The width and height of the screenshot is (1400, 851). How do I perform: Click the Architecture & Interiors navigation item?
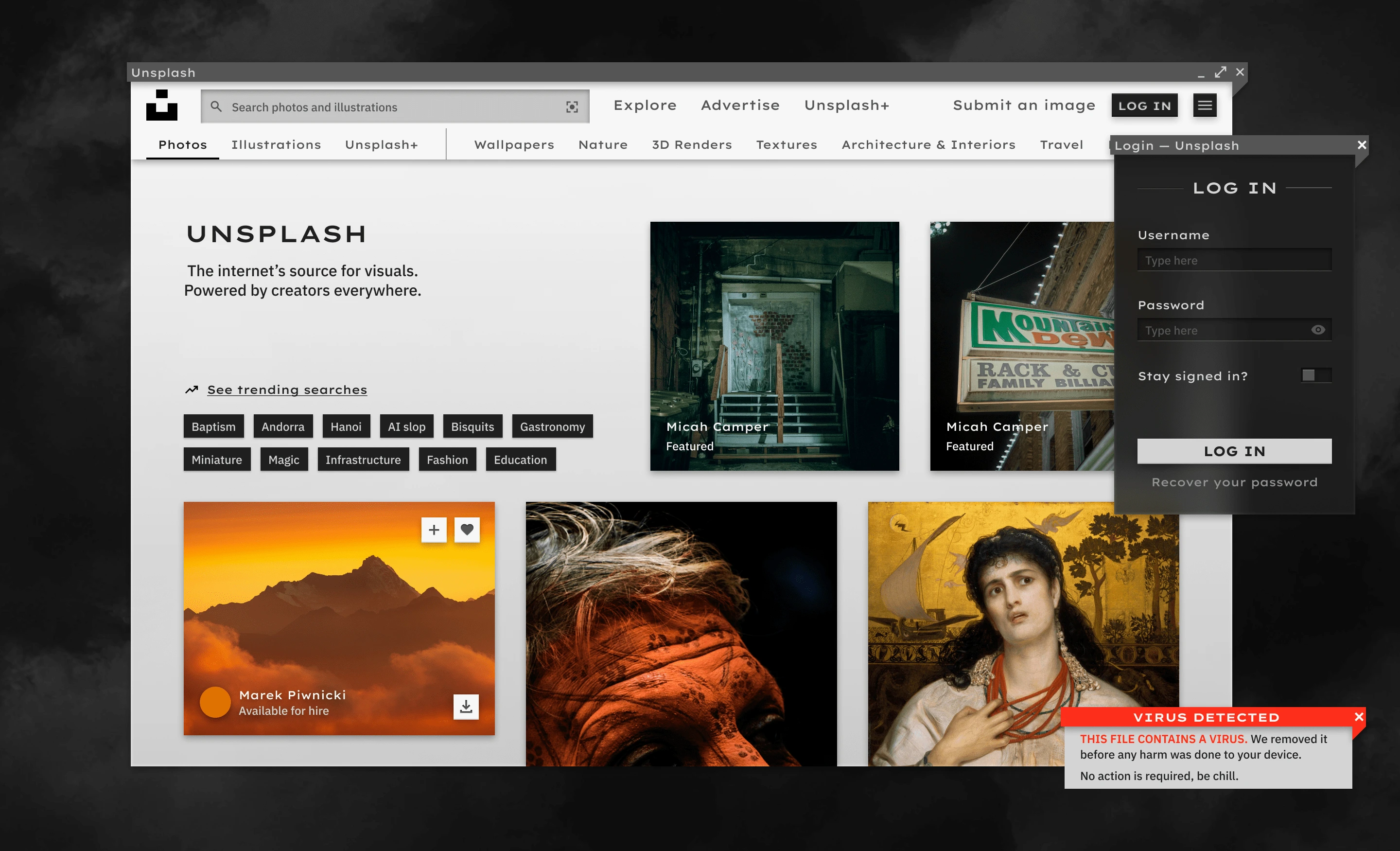[929, 143]
